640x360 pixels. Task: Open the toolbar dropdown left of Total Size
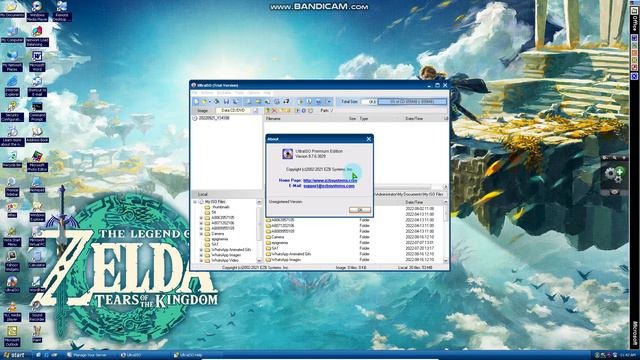coord(329,102)
